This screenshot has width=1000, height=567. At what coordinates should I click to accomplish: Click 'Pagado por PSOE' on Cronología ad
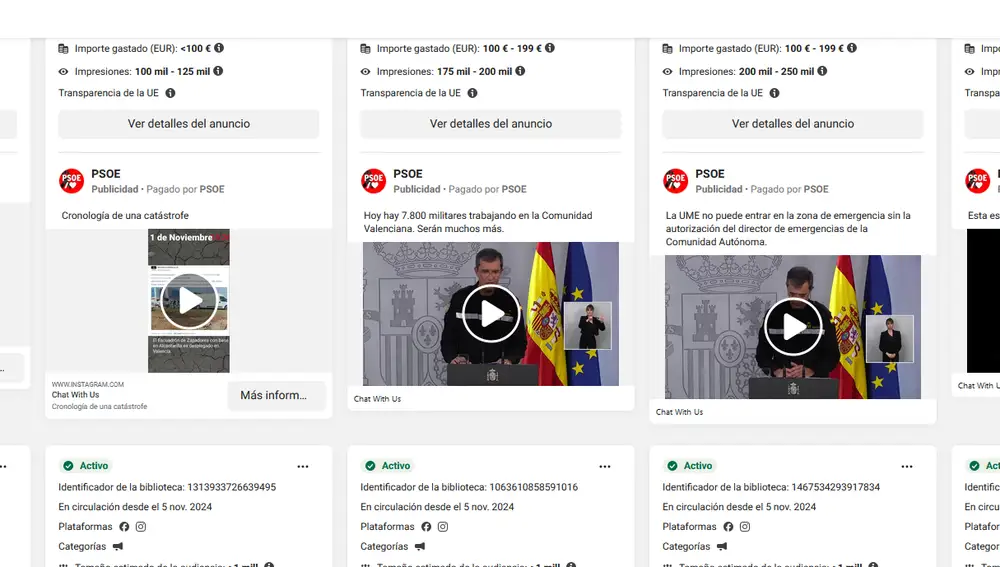tap(186, 189)
